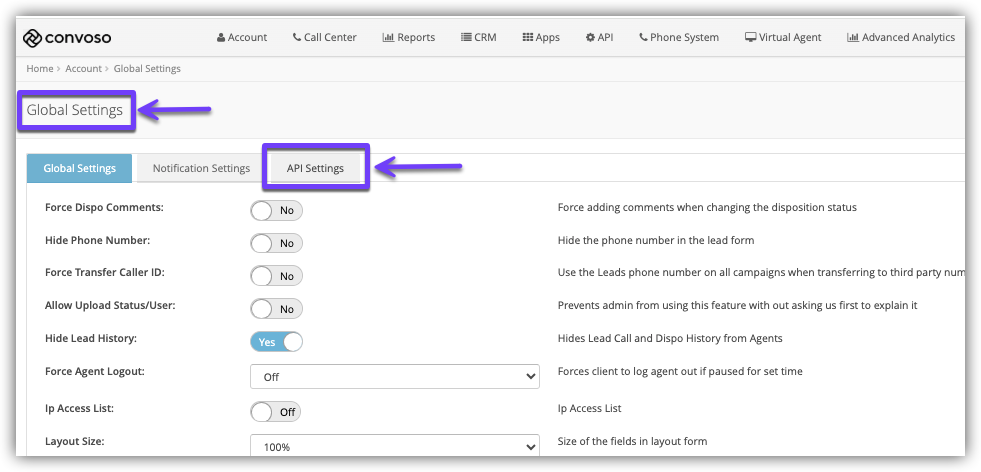Click the Ip Access List label
Screen dimensions: 981x472
(x=79, y=408)
